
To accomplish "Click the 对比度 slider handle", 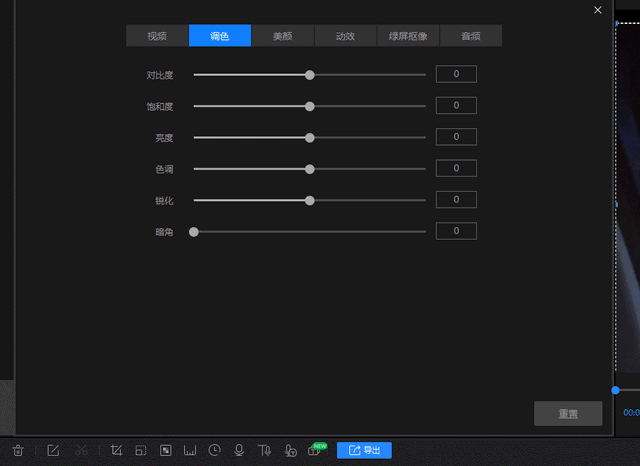I will pos(310,75).
